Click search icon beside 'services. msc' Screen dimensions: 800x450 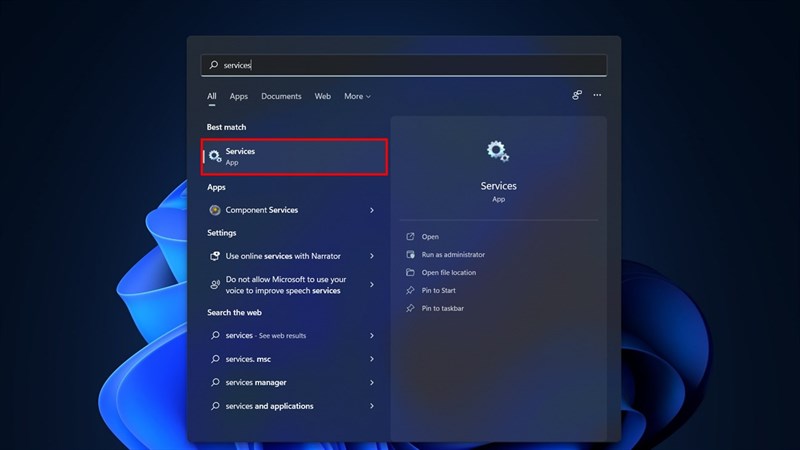pyautogui.click(x=215, y=359)
